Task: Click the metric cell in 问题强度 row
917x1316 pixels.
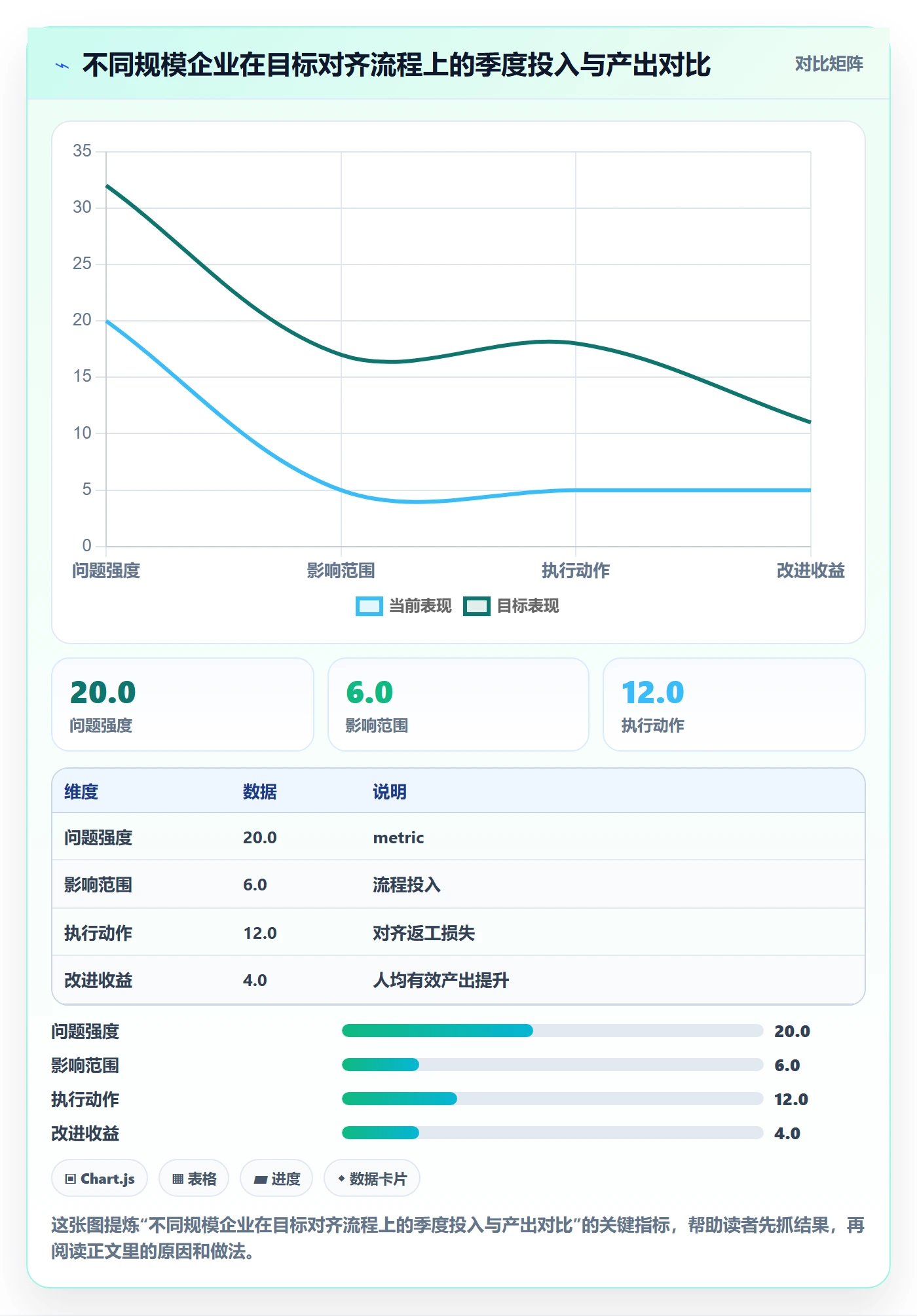Action: point(399,837)
